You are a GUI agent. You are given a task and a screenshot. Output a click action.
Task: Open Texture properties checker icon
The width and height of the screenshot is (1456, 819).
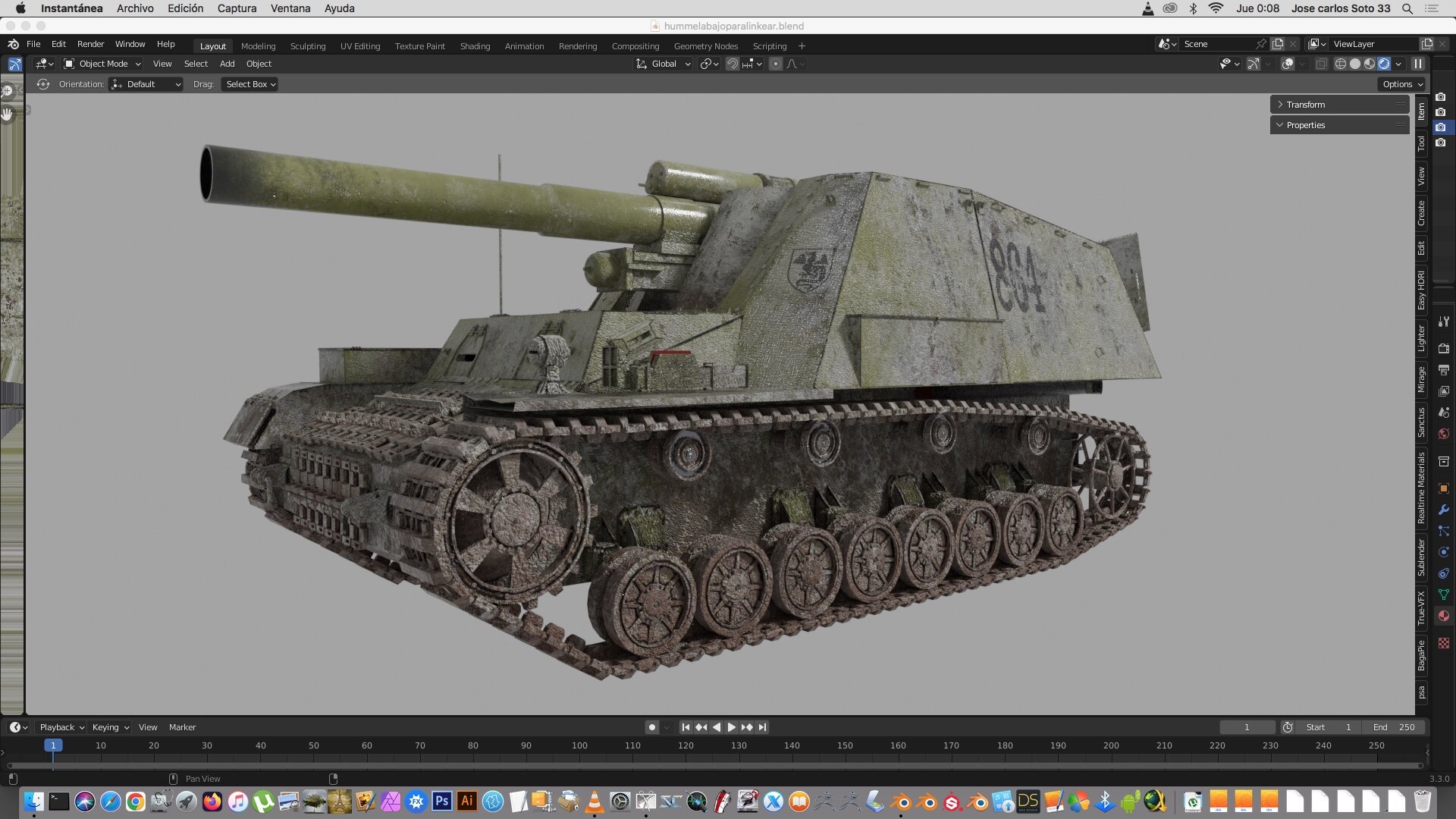1444,643
